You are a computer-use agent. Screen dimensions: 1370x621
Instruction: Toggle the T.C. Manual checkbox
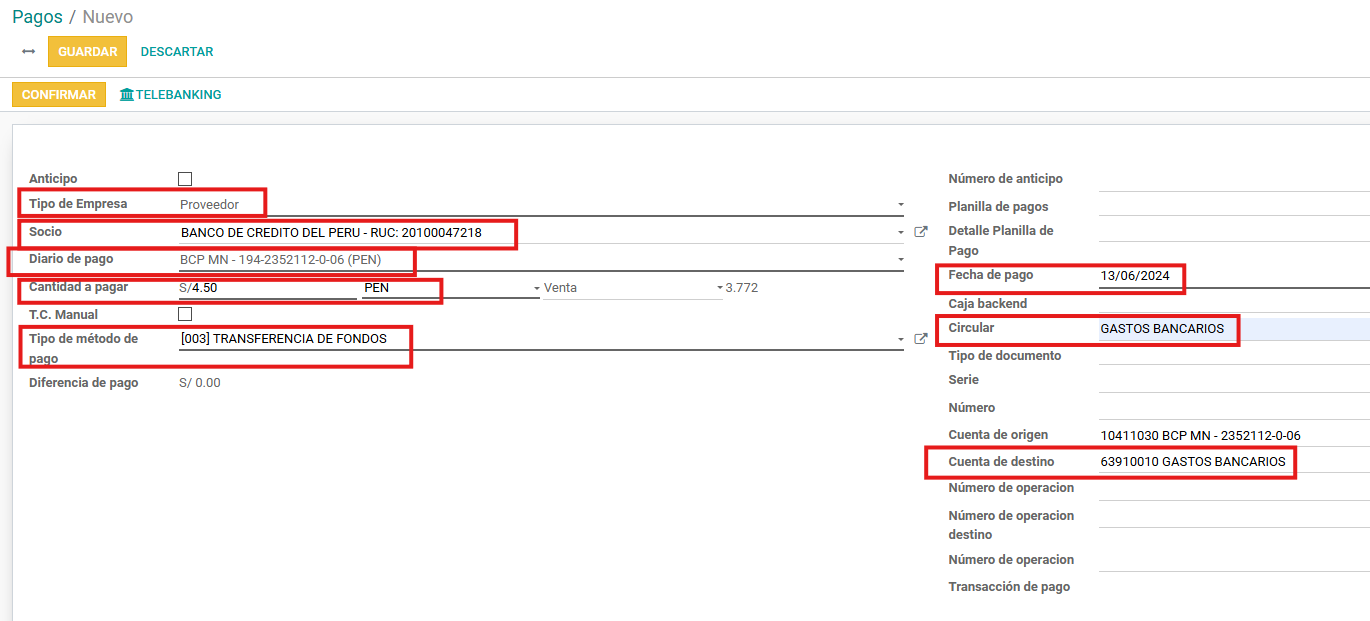[185, 315]
